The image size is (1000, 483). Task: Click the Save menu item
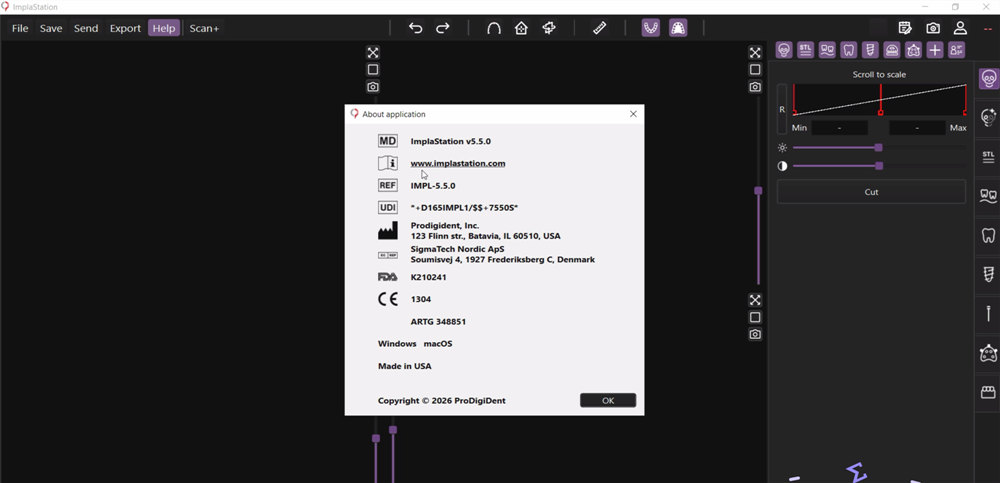(51, 28)
